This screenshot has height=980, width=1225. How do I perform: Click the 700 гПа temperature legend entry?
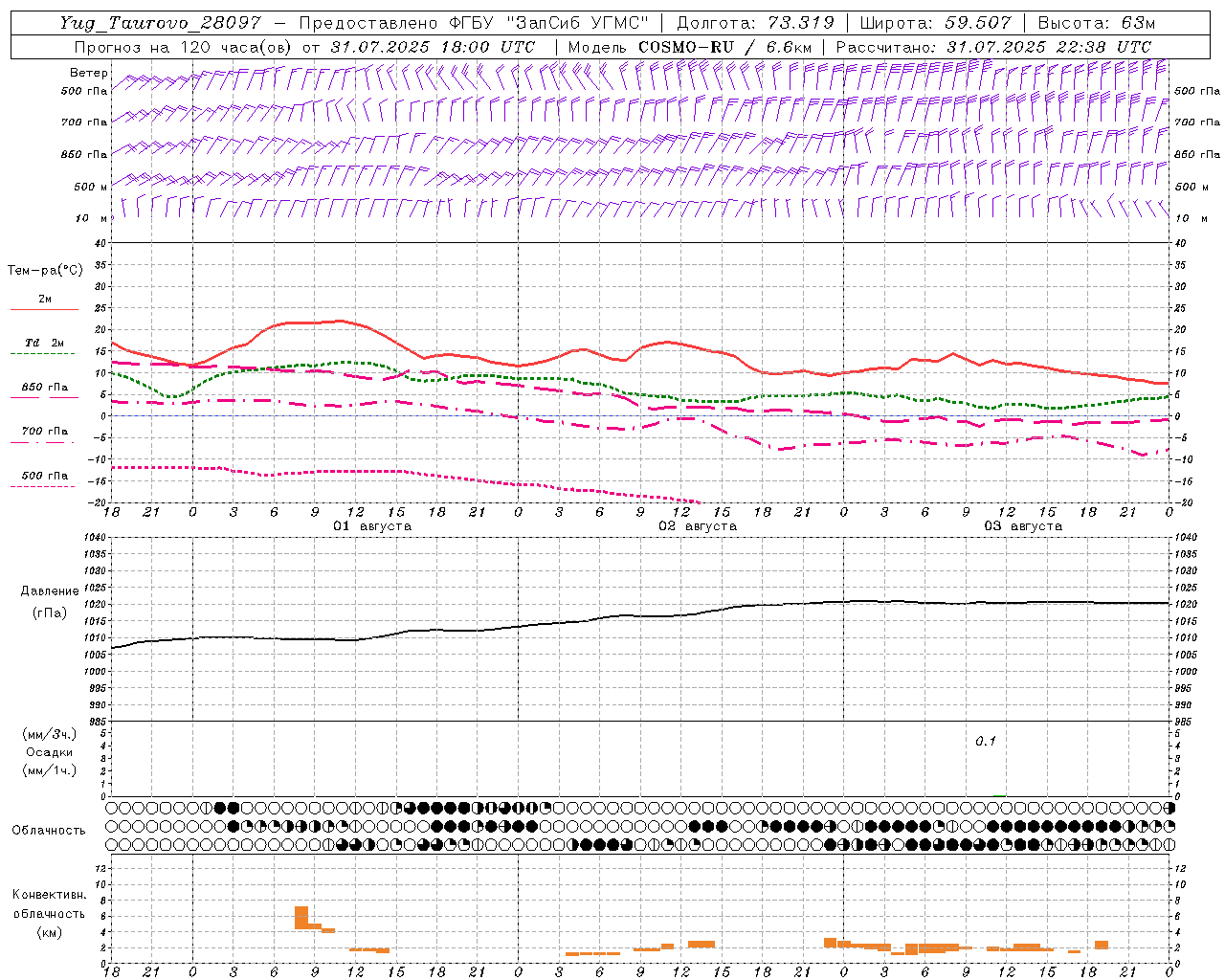(45, 432)
